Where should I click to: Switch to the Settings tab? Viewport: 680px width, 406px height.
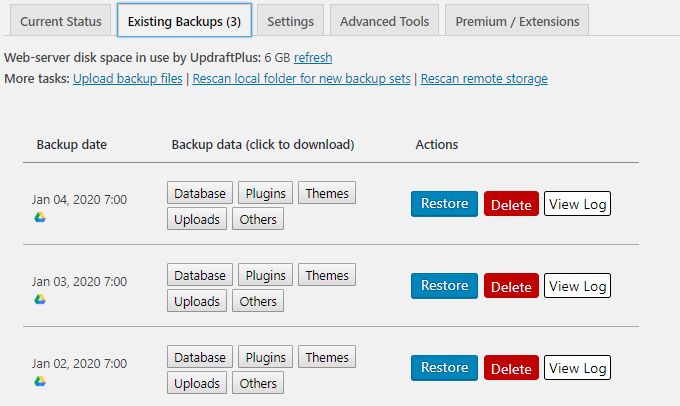(290, 21)
